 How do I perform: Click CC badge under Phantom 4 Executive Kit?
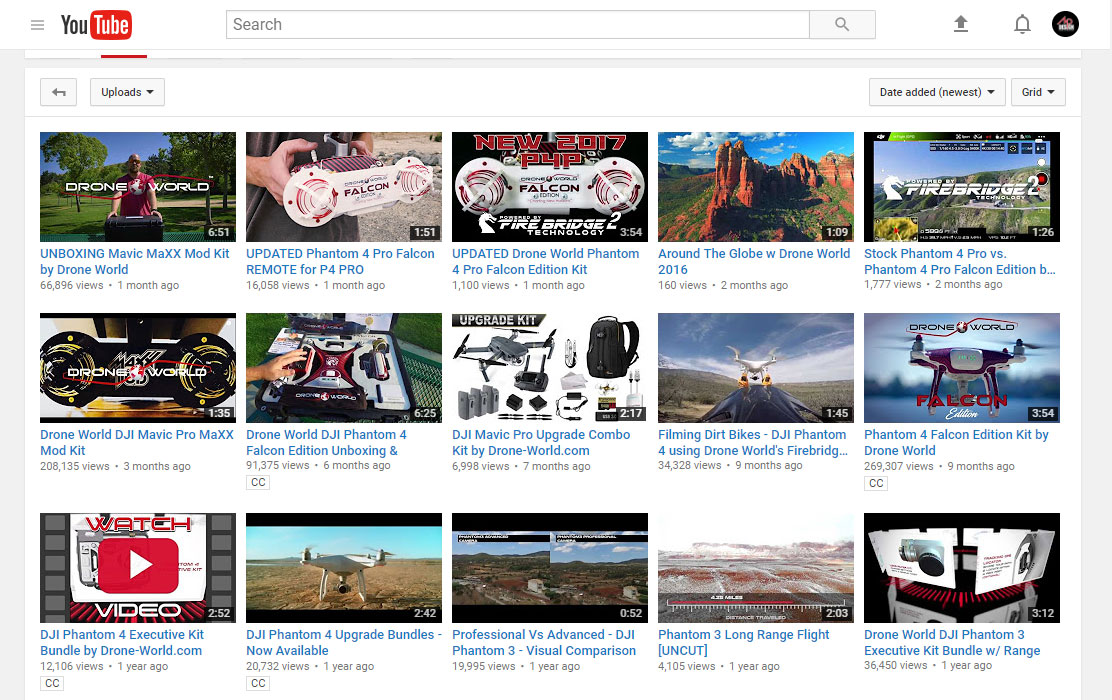(52, 683)
